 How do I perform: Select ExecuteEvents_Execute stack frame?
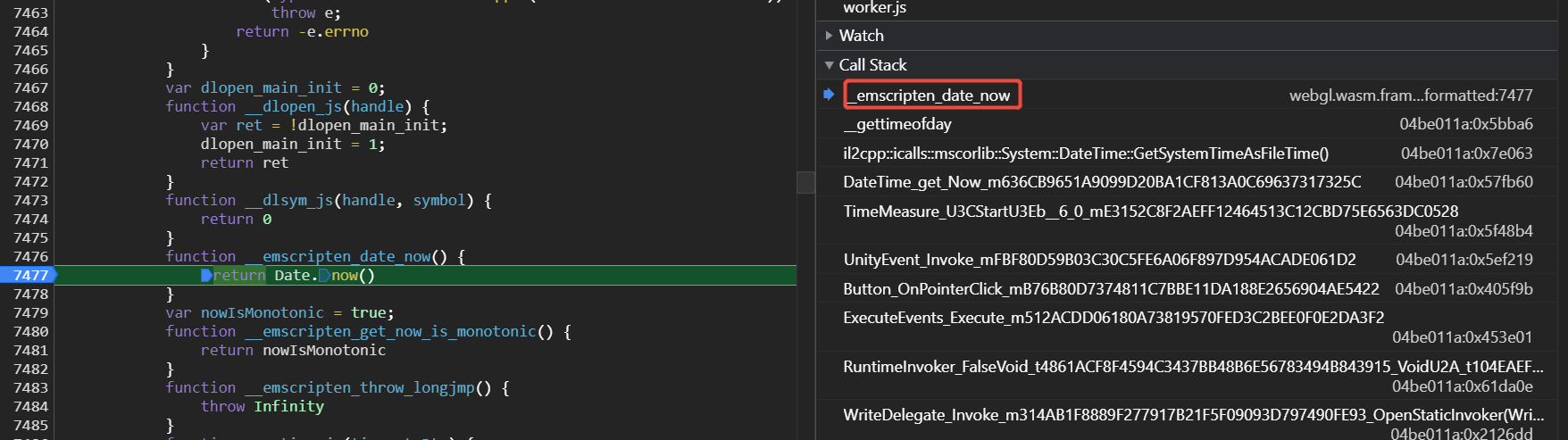1113,318
